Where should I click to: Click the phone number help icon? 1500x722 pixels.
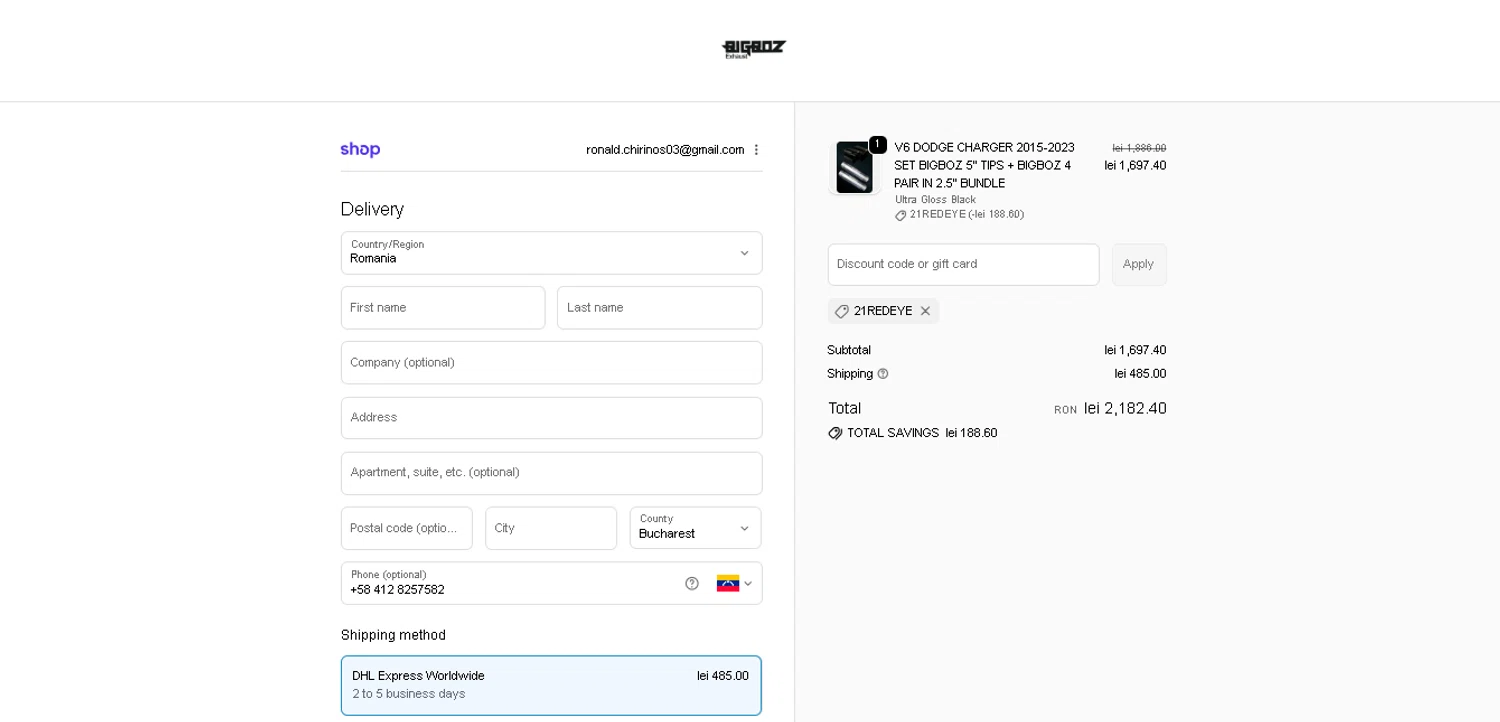(692, 584)
